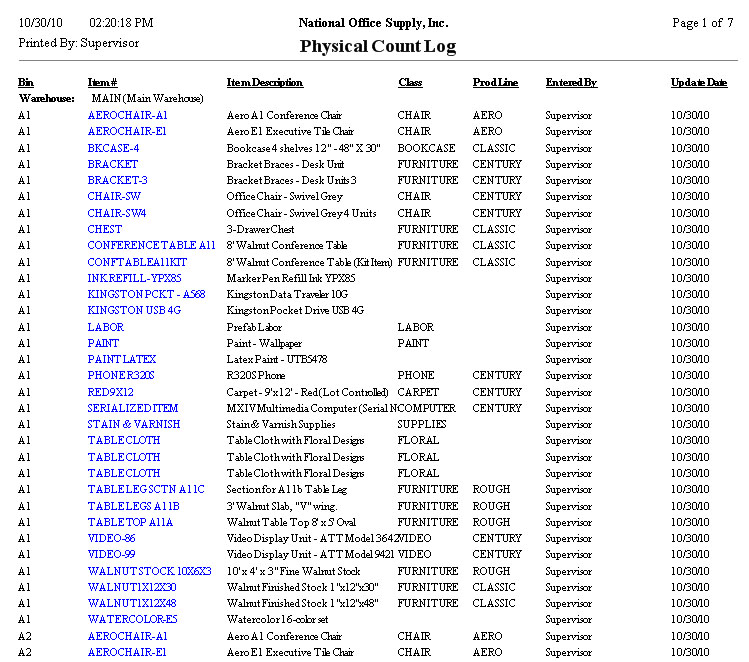
Task: Select the CHEST item link
Action: click(x=105, y=229)
